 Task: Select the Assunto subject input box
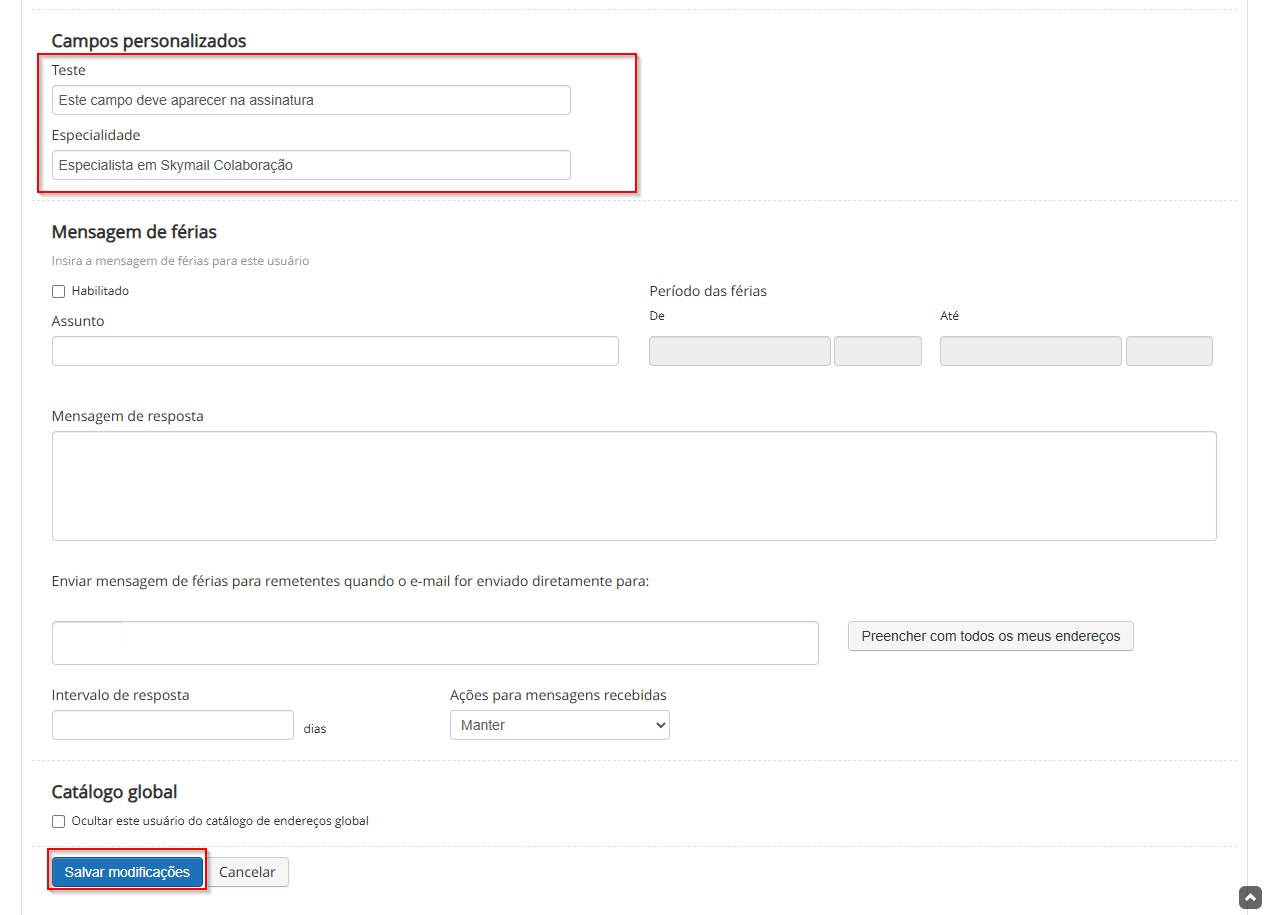click(335, 351)
